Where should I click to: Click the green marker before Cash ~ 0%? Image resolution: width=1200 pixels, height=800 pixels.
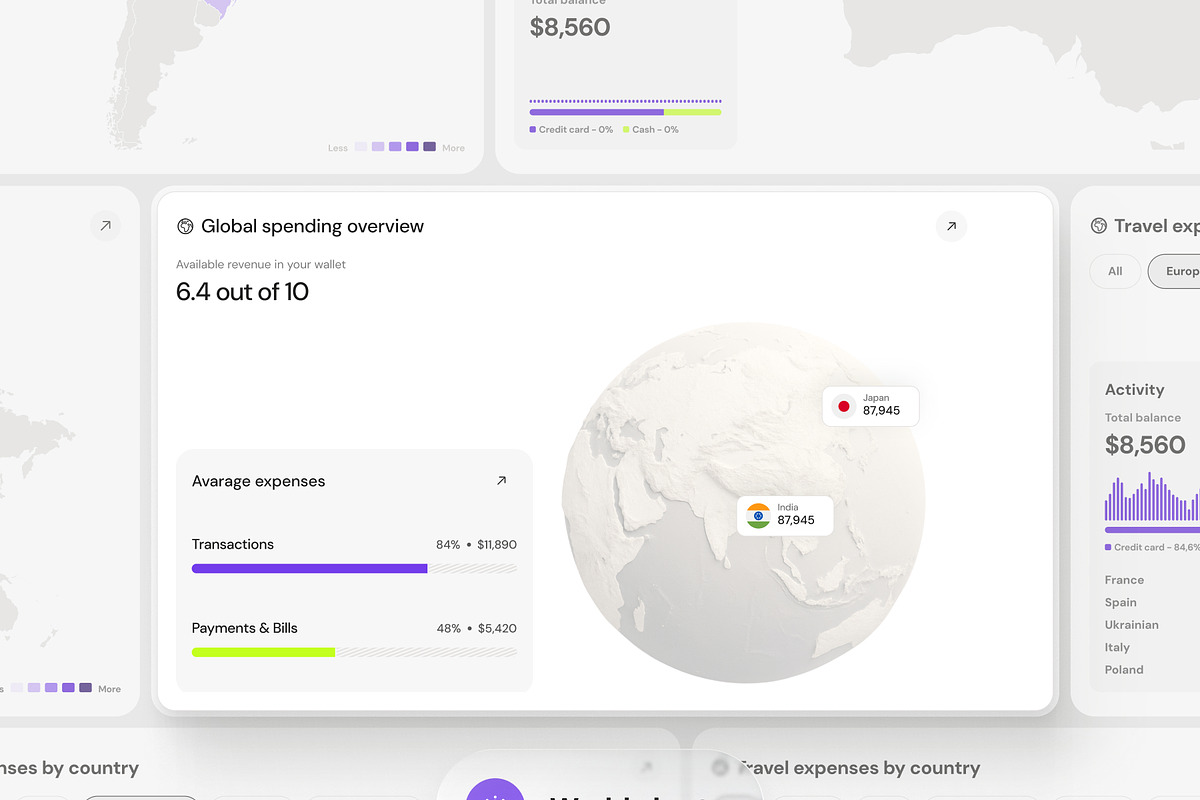pos(626,130)
